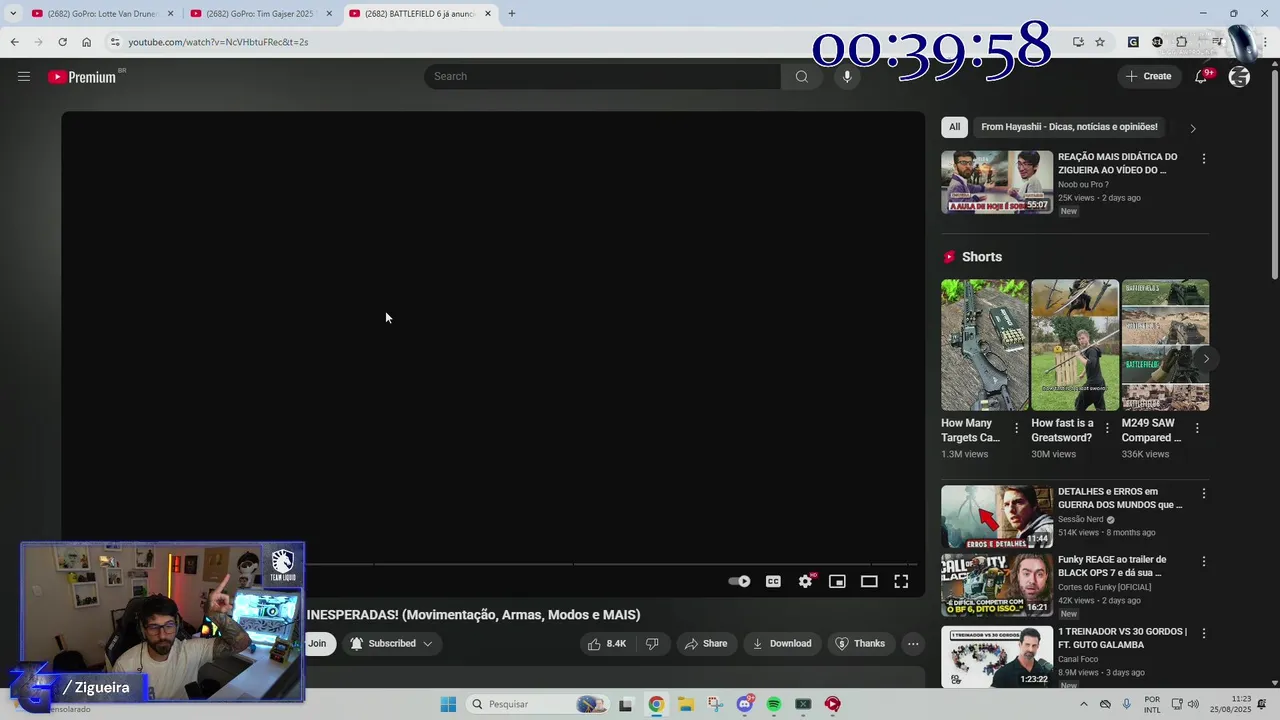This screenshot has height=720, width=1280.
Task: Close the GoPro: Lotte Van Drunen tab
Action: point(170,13)
